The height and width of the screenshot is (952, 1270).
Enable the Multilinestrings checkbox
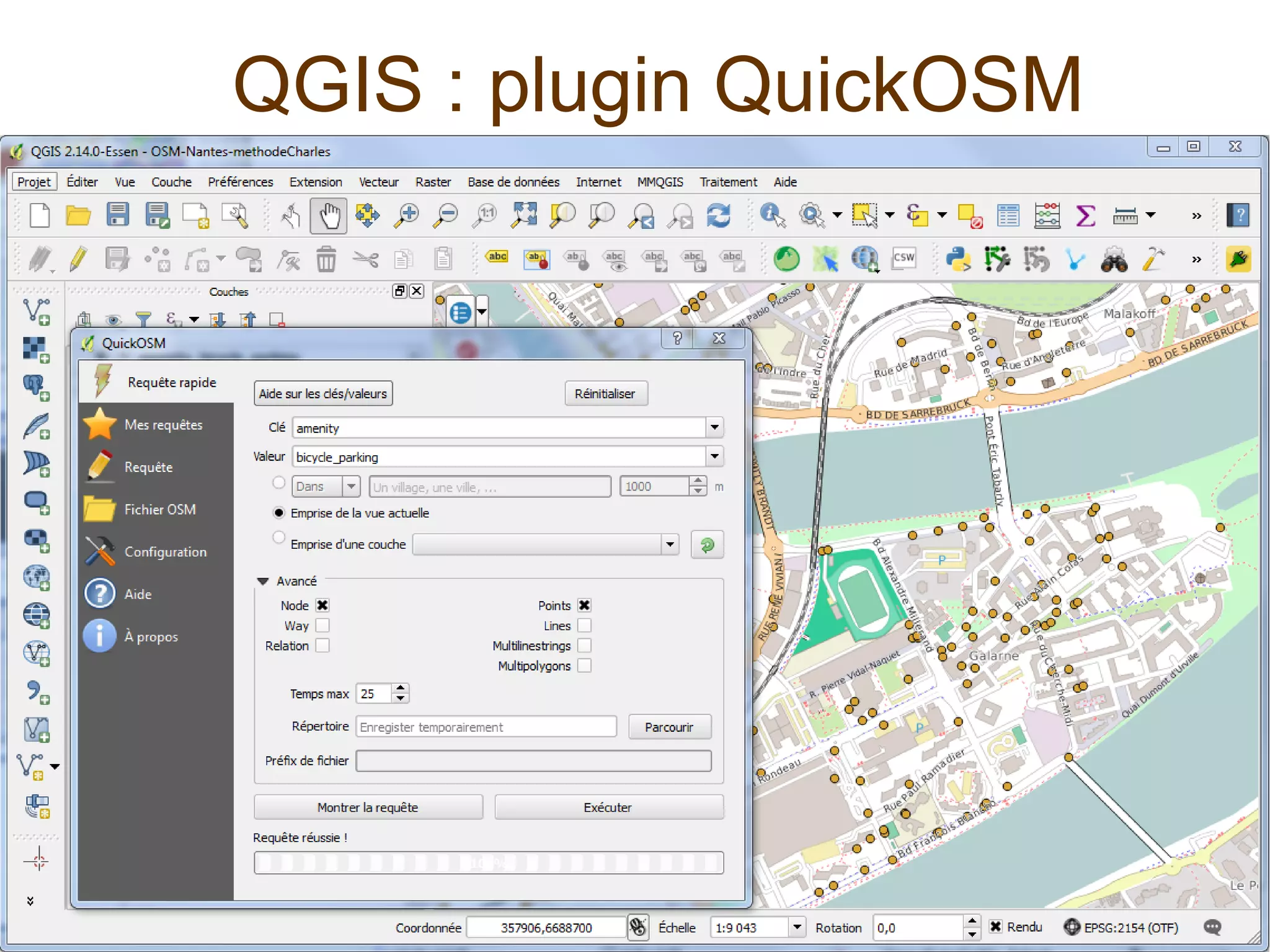click(x=584, y=645)
